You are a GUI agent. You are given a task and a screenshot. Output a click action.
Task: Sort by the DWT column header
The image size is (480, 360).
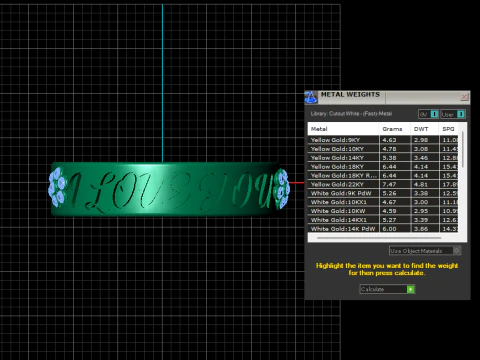click(x=424, y=129)
